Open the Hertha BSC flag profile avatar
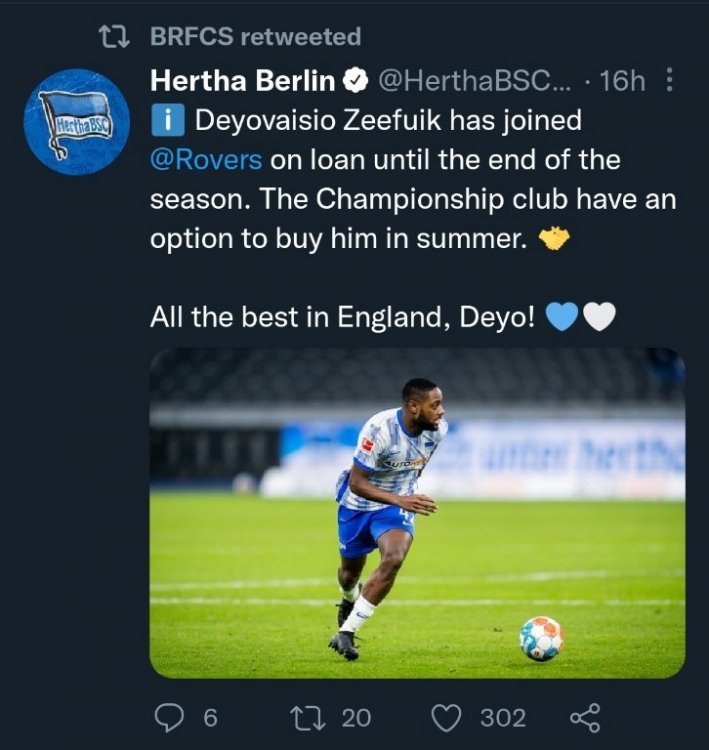Viewport: 709px width, 750px height. pyautogui.click(x=76, y=123)
